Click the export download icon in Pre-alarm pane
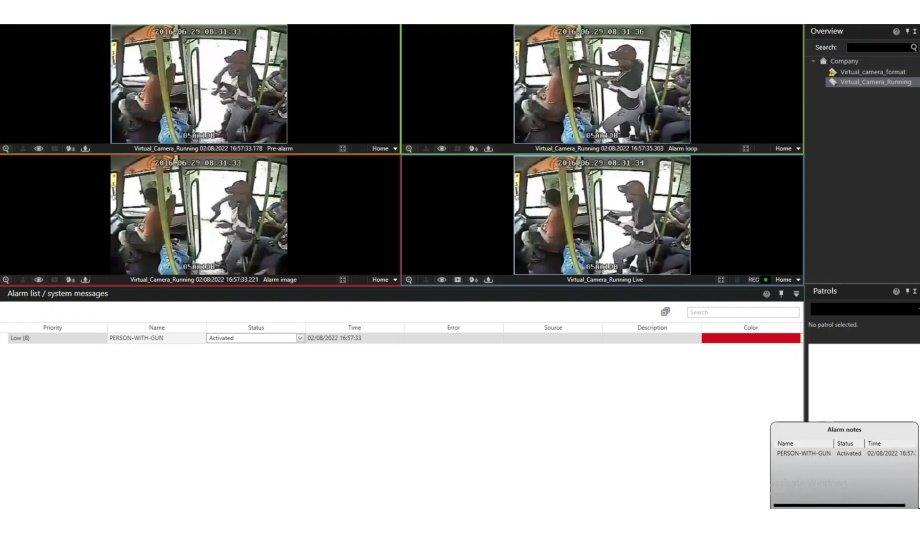Viewport: 920px width, 533px height. click(x=85, y=149)
